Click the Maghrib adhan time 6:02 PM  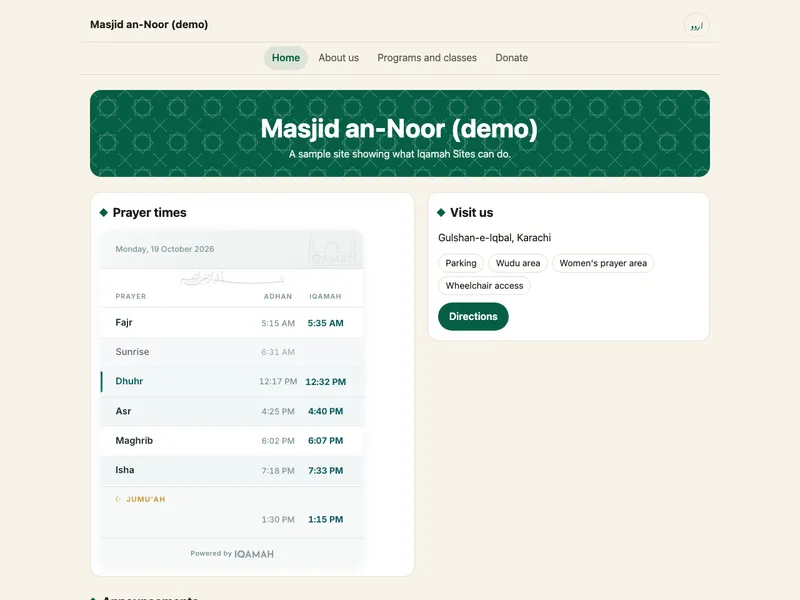click(x=278, y=441)
